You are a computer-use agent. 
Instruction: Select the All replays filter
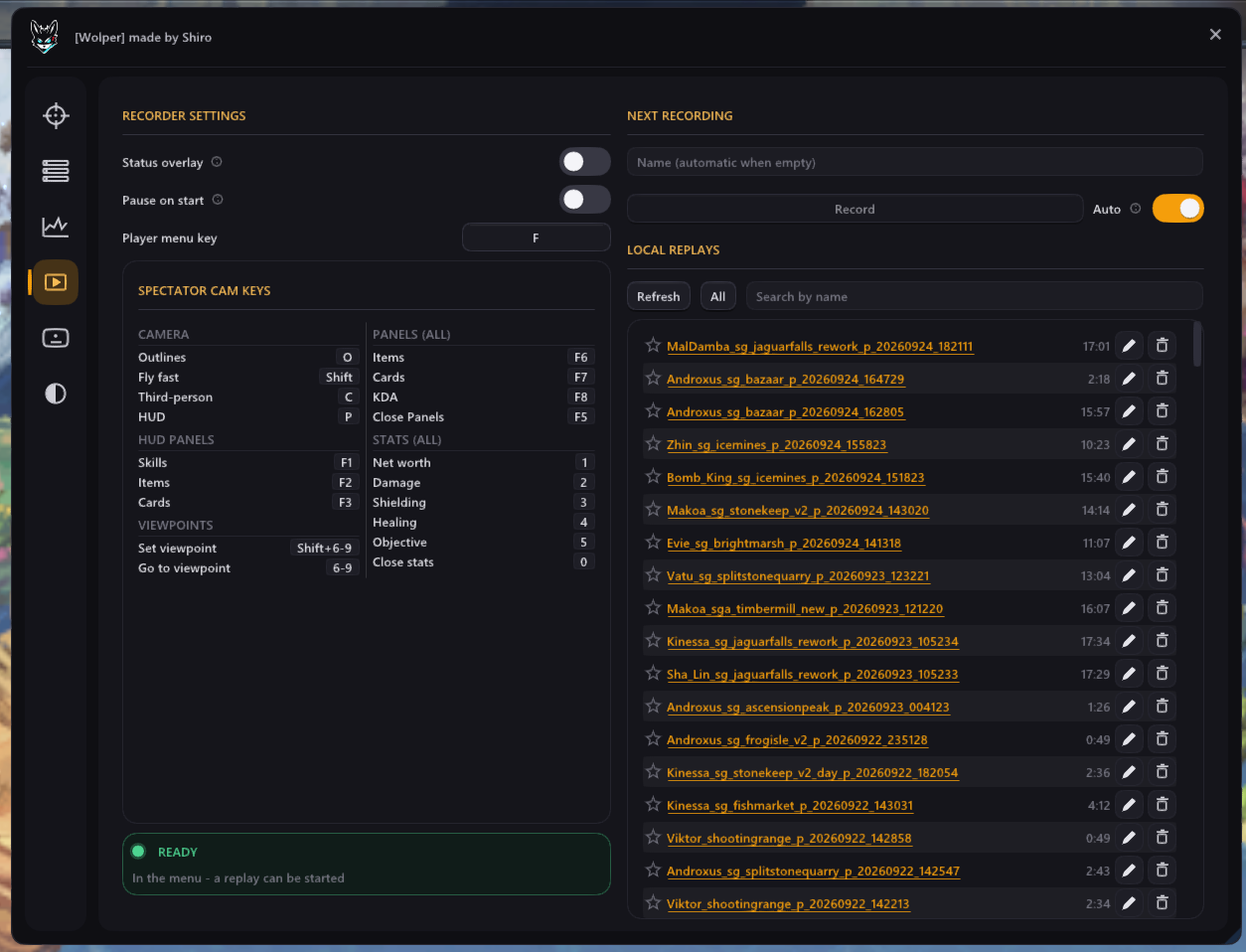click(x=718, y=296)
